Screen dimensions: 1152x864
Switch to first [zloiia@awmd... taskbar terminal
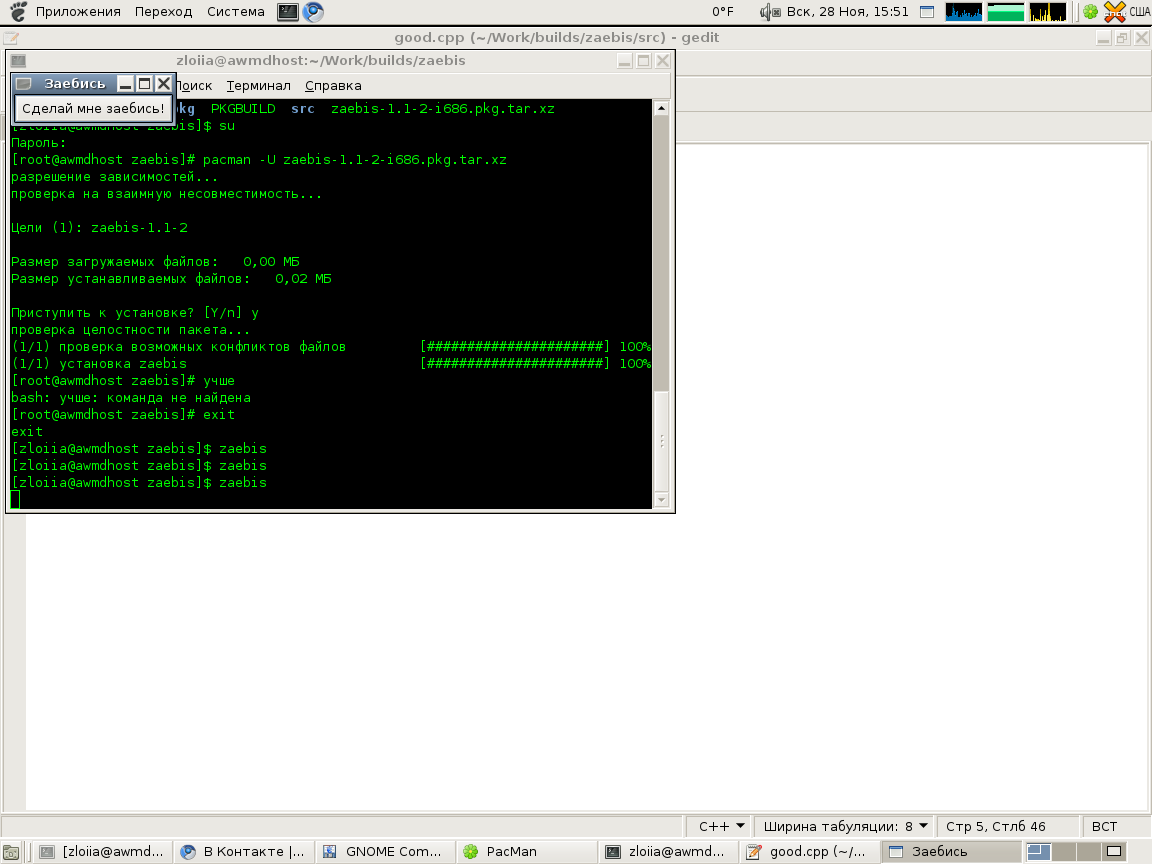103,852
